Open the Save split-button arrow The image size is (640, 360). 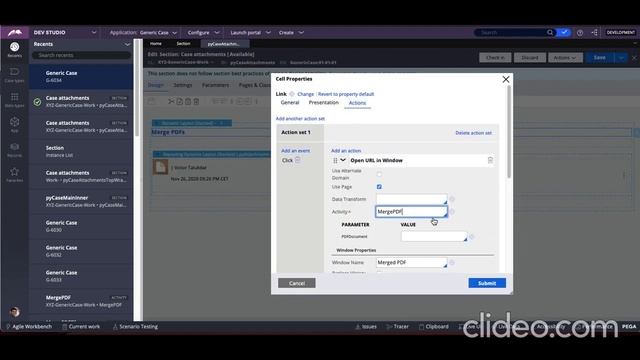click(x=621, y=58)
